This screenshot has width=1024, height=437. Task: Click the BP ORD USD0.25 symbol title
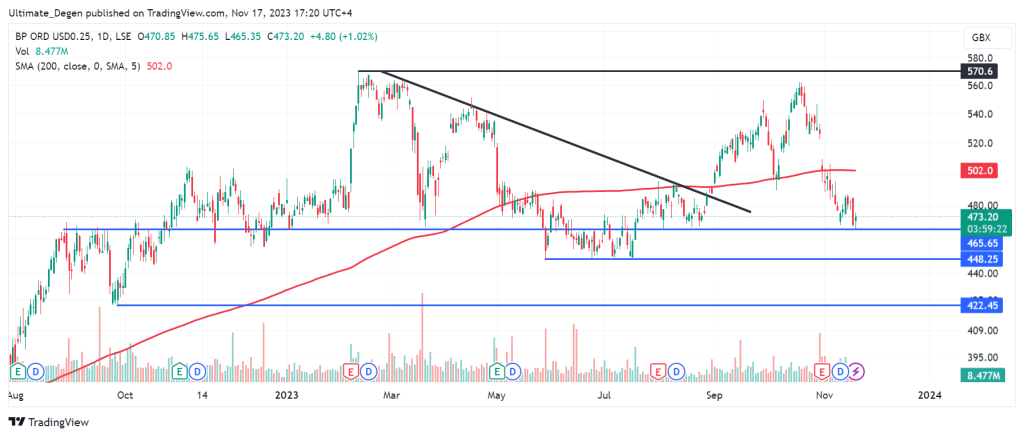[x=56, y=37]
